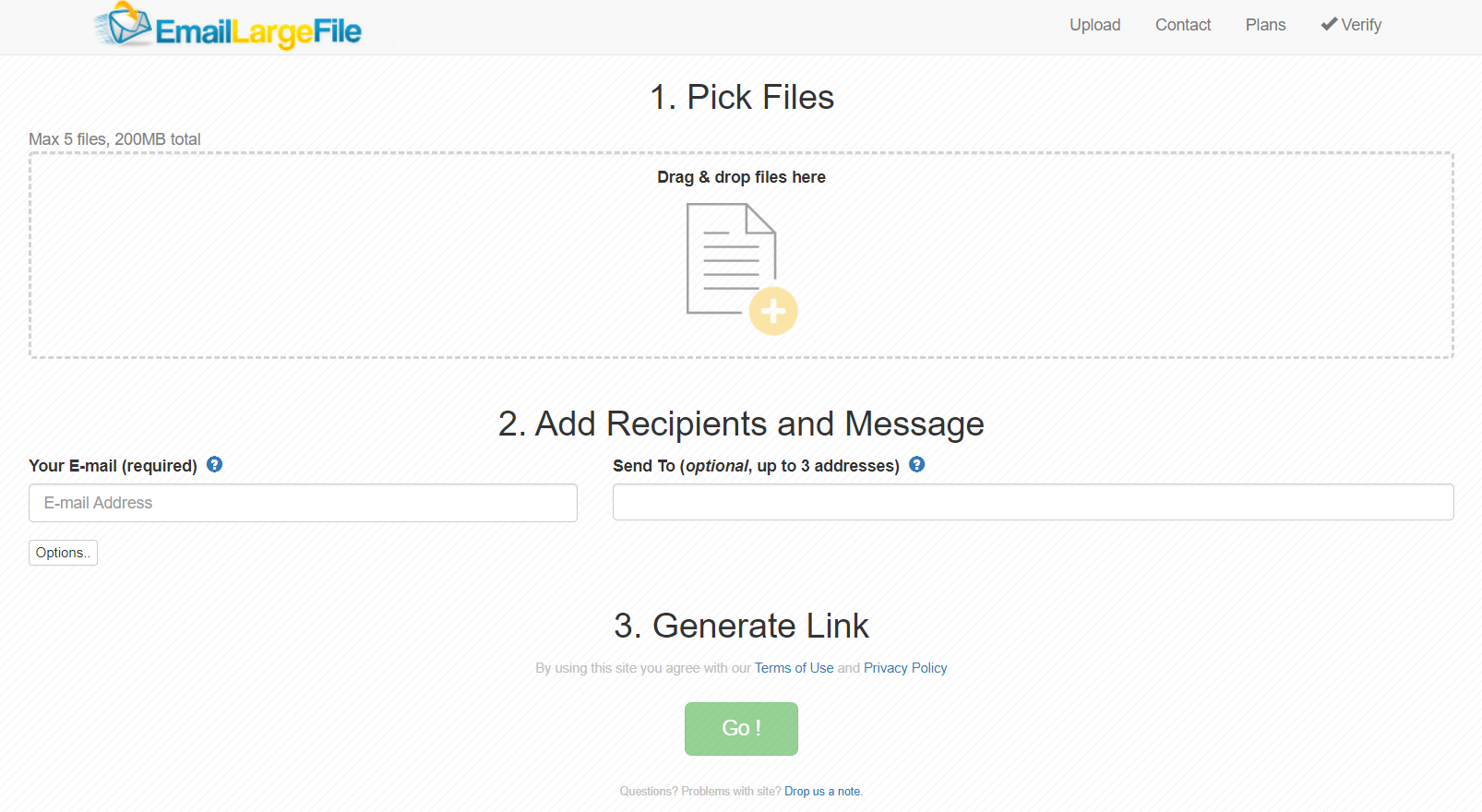Click the Drag & drop files here label
Image resolution: width=1482 pixels, height=812 pixels.
741,176
